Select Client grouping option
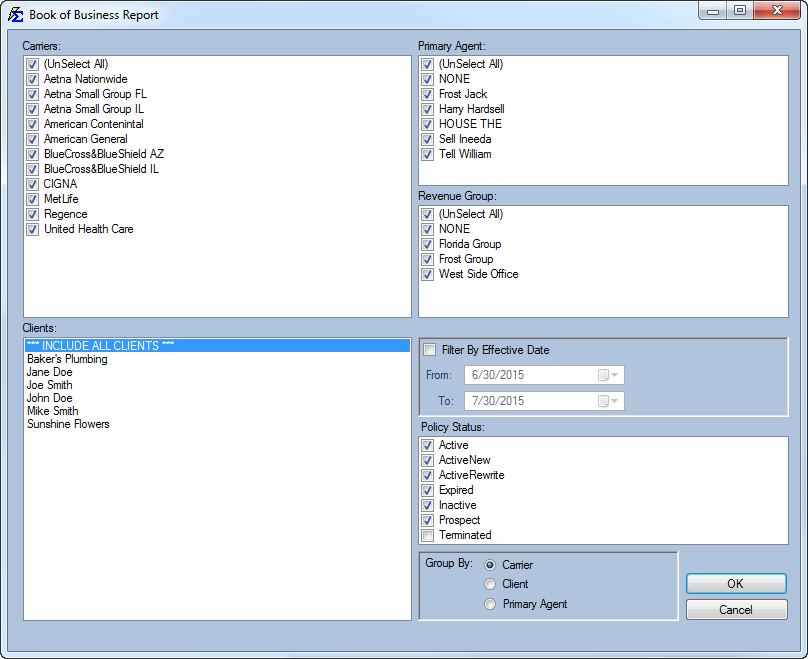This screenshot has width=808, height=659. (x=489, y=584)
